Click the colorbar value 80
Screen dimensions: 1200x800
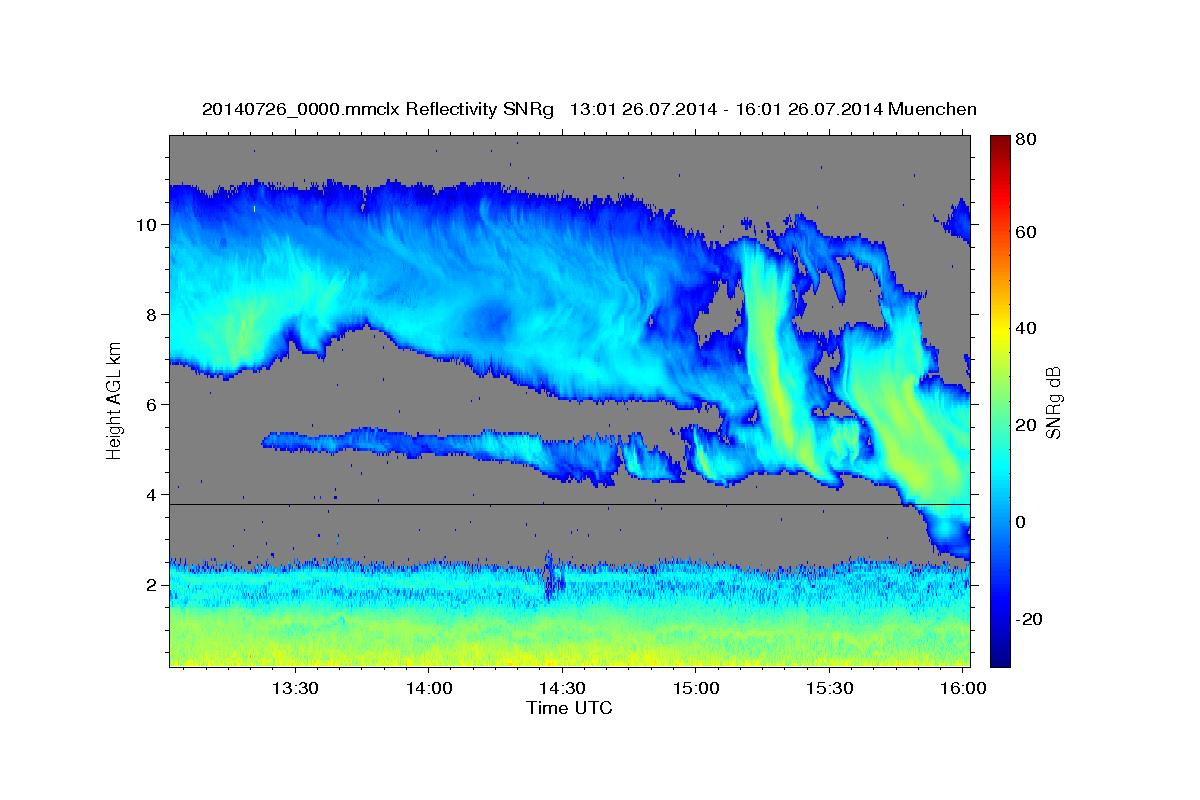tap(1027, 140)
